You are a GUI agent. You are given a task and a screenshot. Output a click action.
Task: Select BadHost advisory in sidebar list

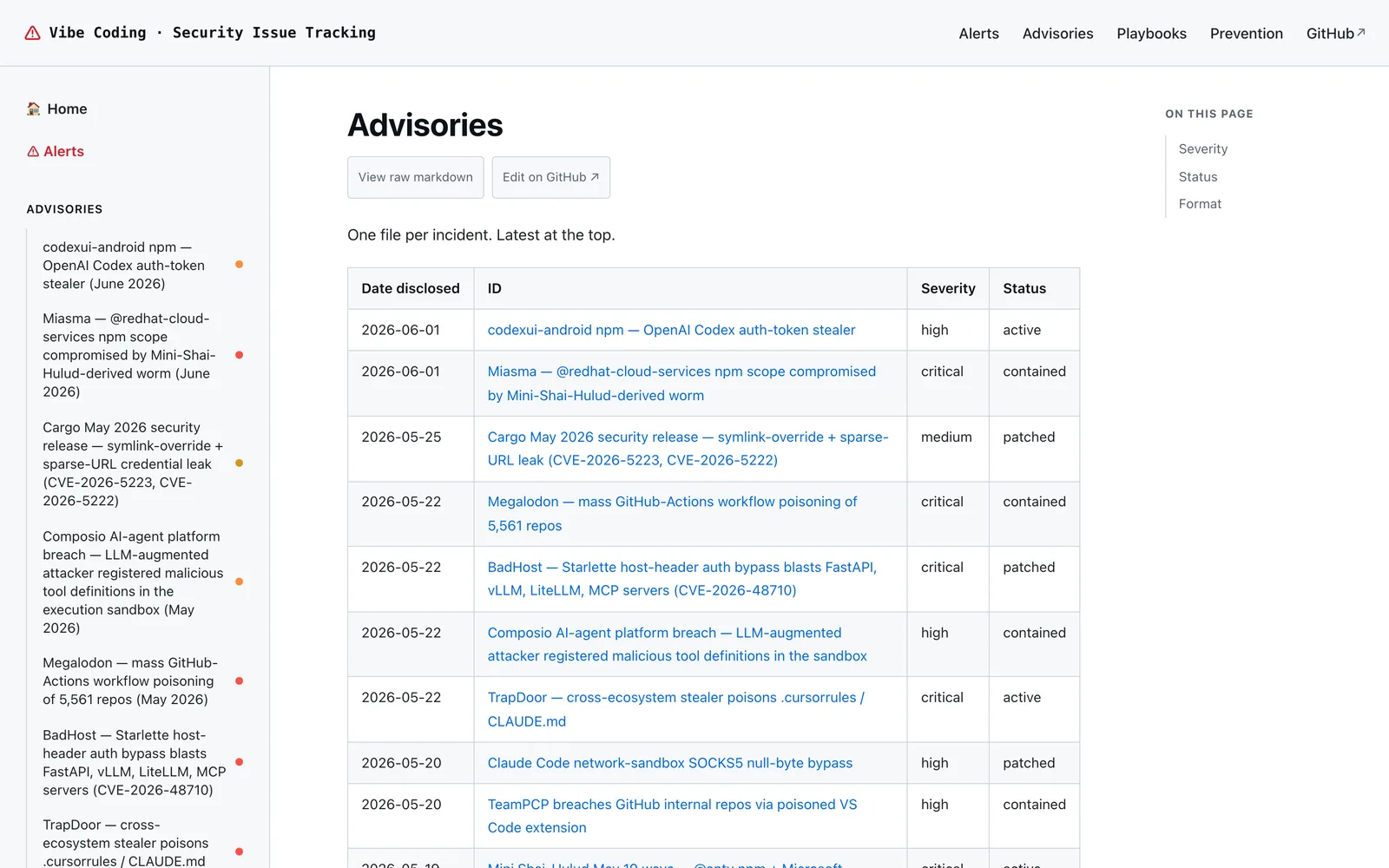click(x=135, y=762)
